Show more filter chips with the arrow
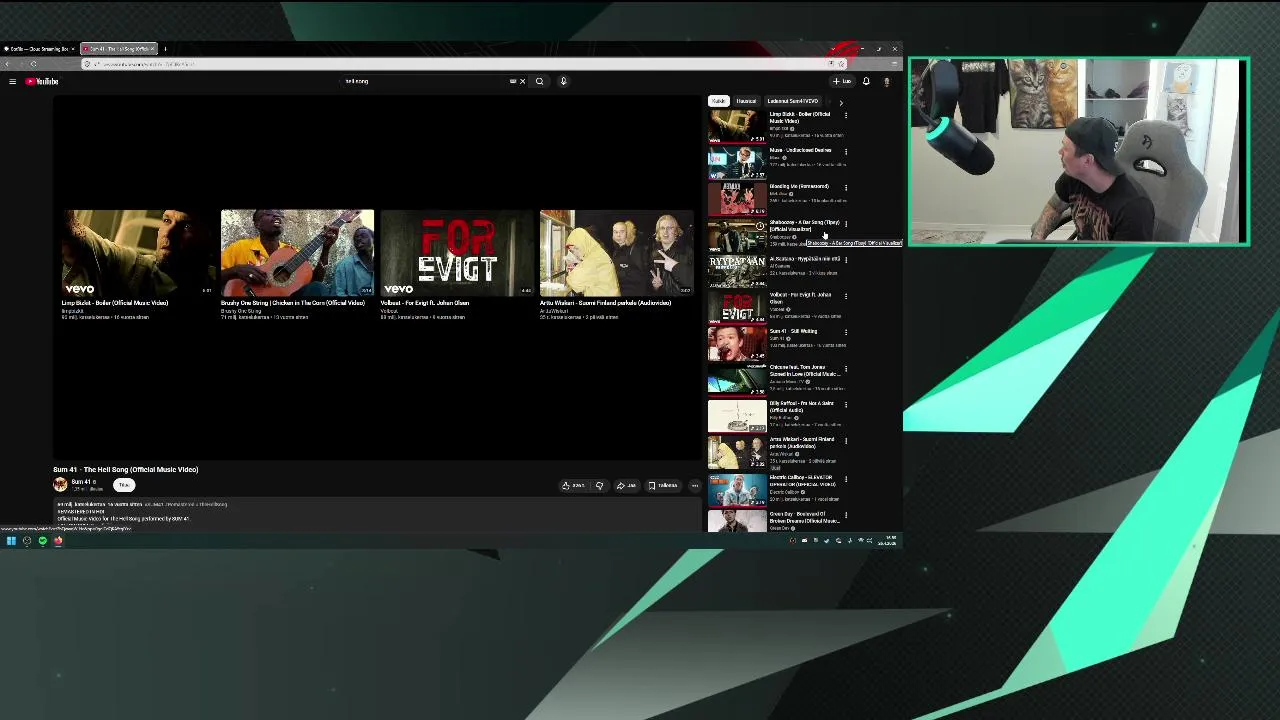 coord(841,102)
